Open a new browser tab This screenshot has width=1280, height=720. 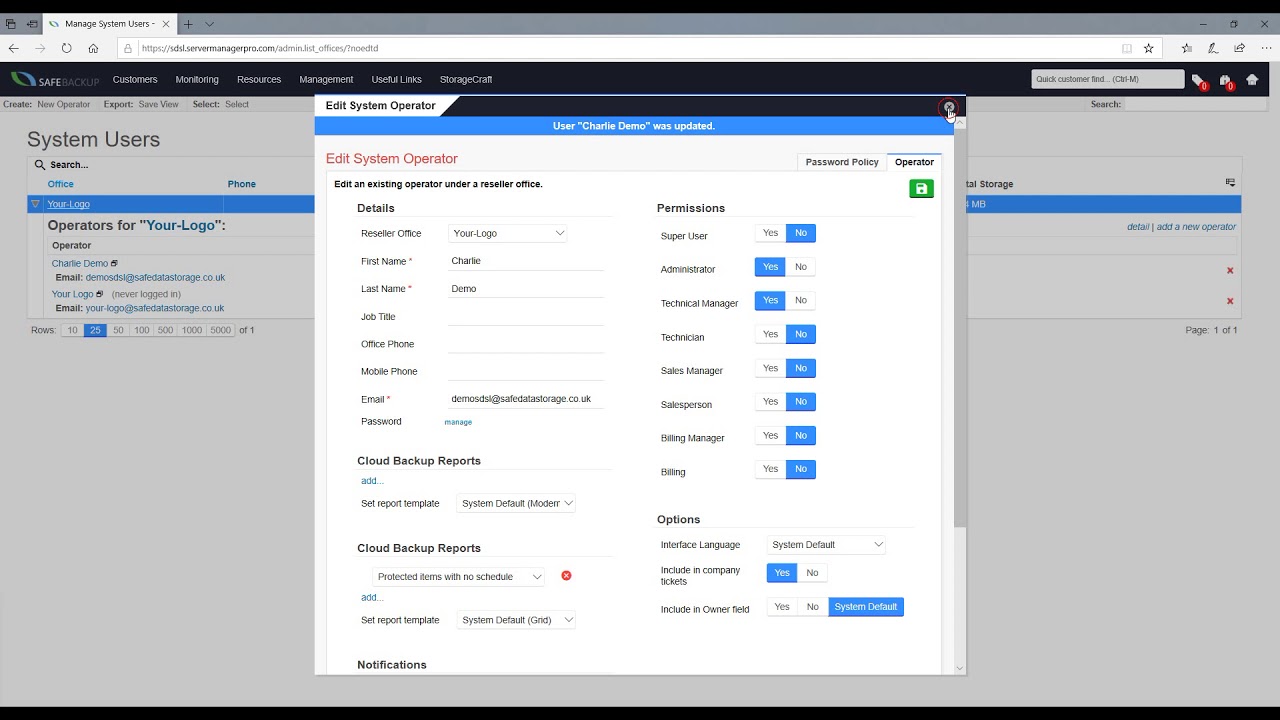188,24
